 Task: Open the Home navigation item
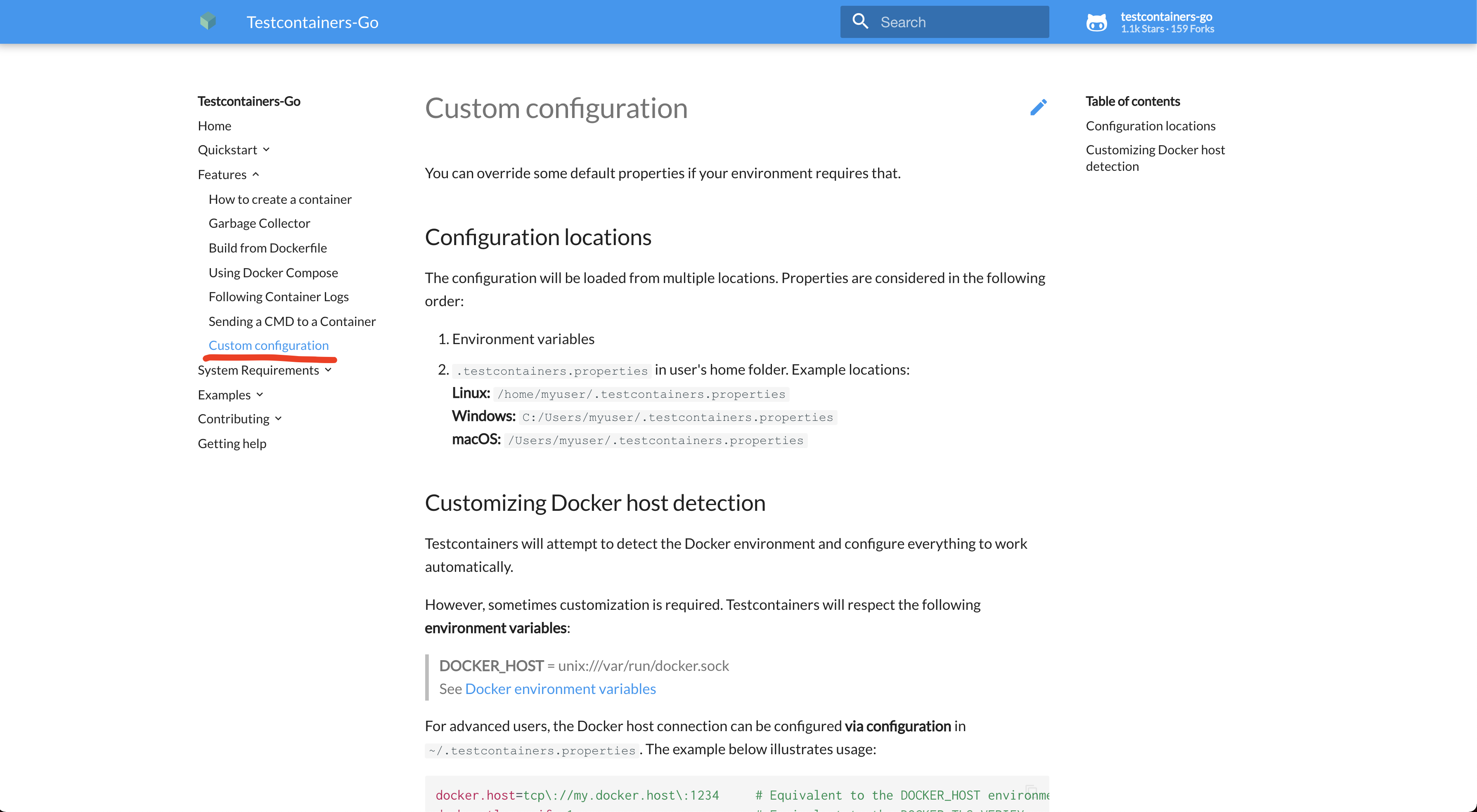coord(214,125)
